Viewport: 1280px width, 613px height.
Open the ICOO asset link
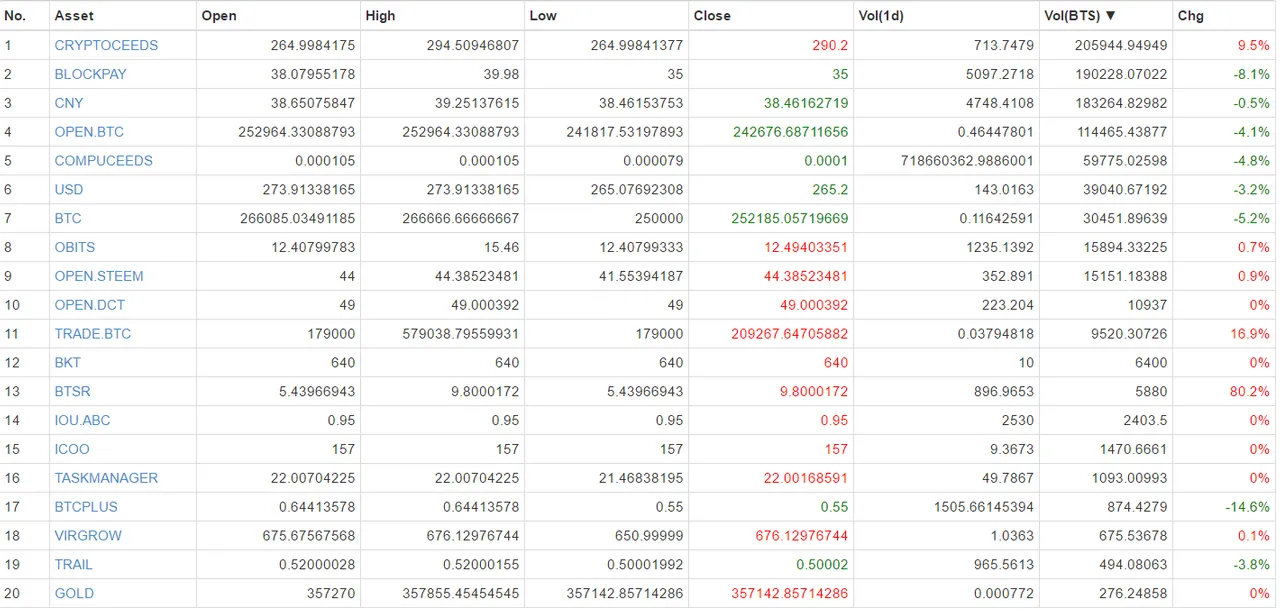(x=72, y=449)
